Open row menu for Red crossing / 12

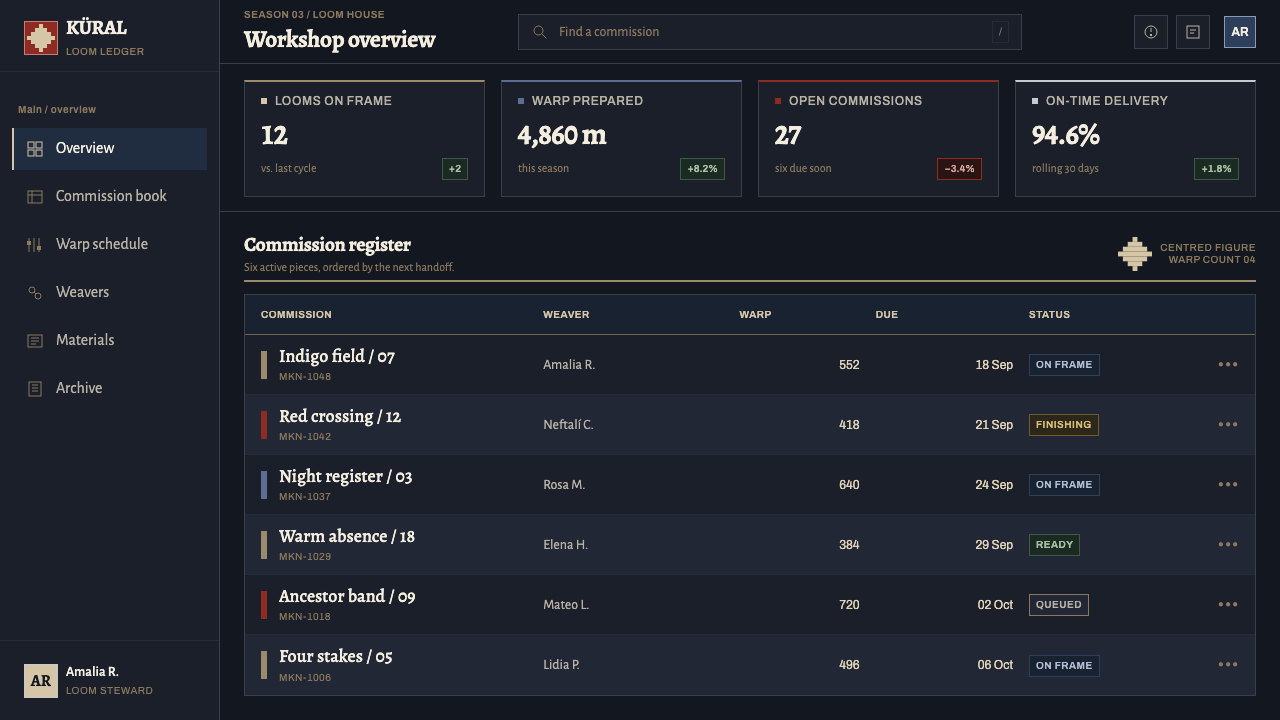(x=1228, y=424)
